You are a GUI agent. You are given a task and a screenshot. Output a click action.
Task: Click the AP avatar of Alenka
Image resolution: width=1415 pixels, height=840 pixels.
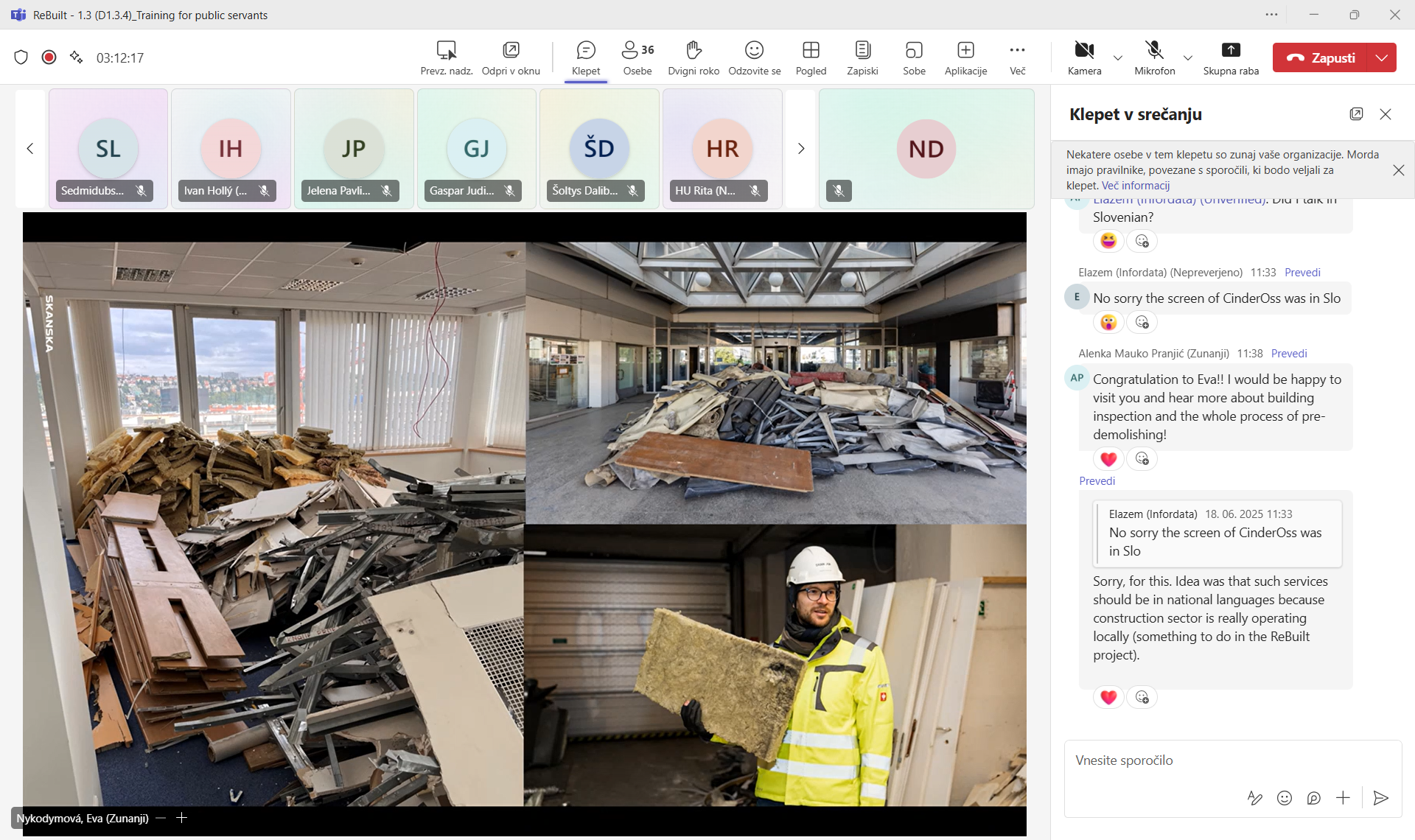click(x=1077, y=378)
